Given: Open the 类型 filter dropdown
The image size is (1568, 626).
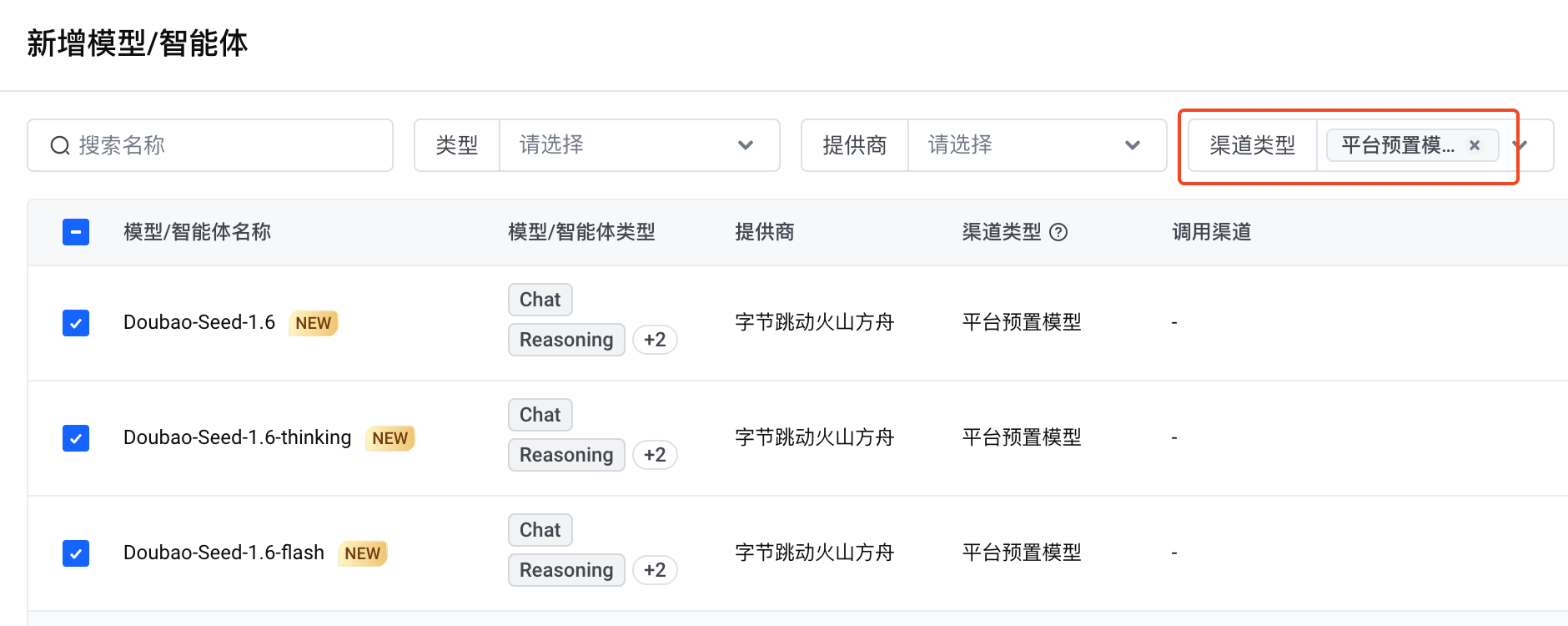Looking at the screenshot, I should click(638, 145).
